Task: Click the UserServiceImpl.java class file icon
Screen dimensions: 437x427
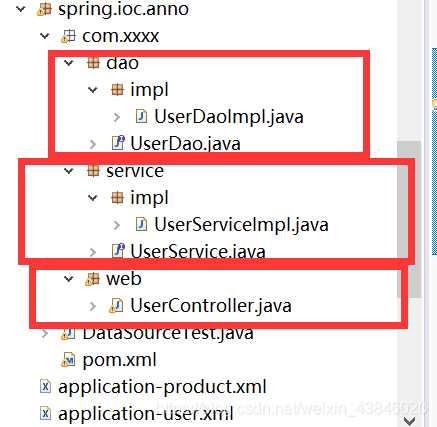Action: [x=141, y=224]
